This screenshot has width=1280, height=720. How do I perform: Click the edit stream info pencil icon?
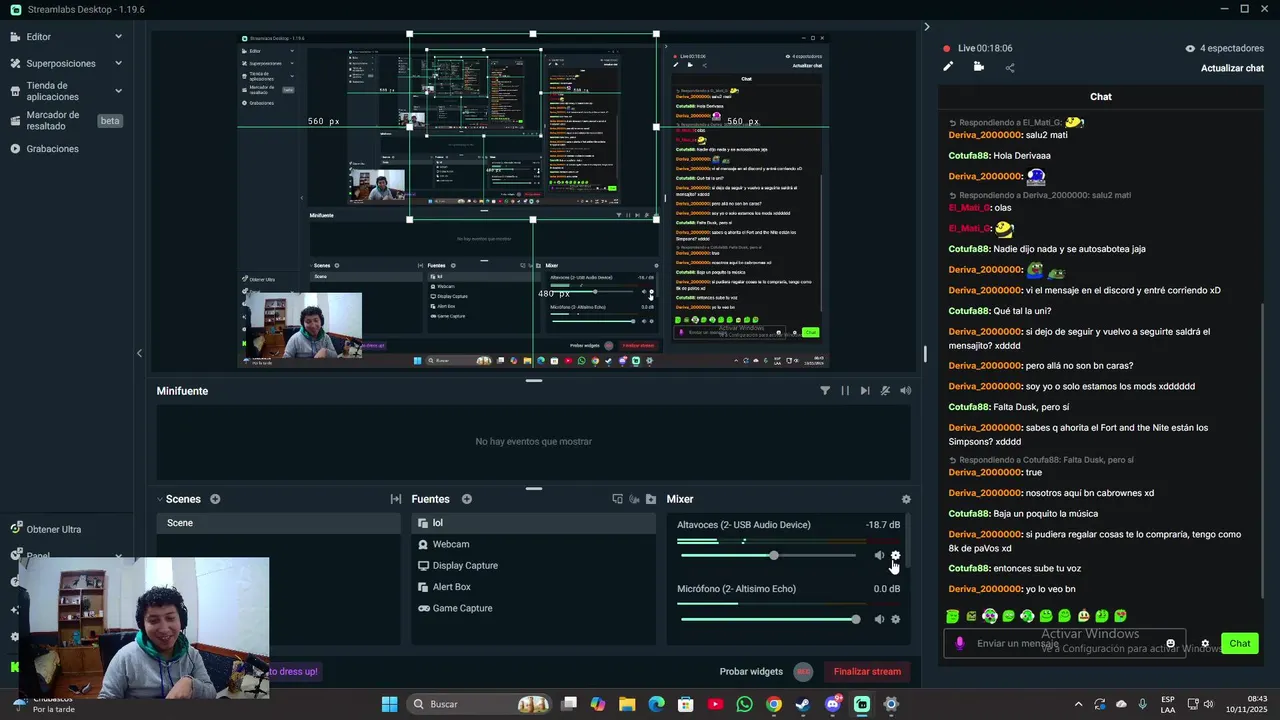948,67
